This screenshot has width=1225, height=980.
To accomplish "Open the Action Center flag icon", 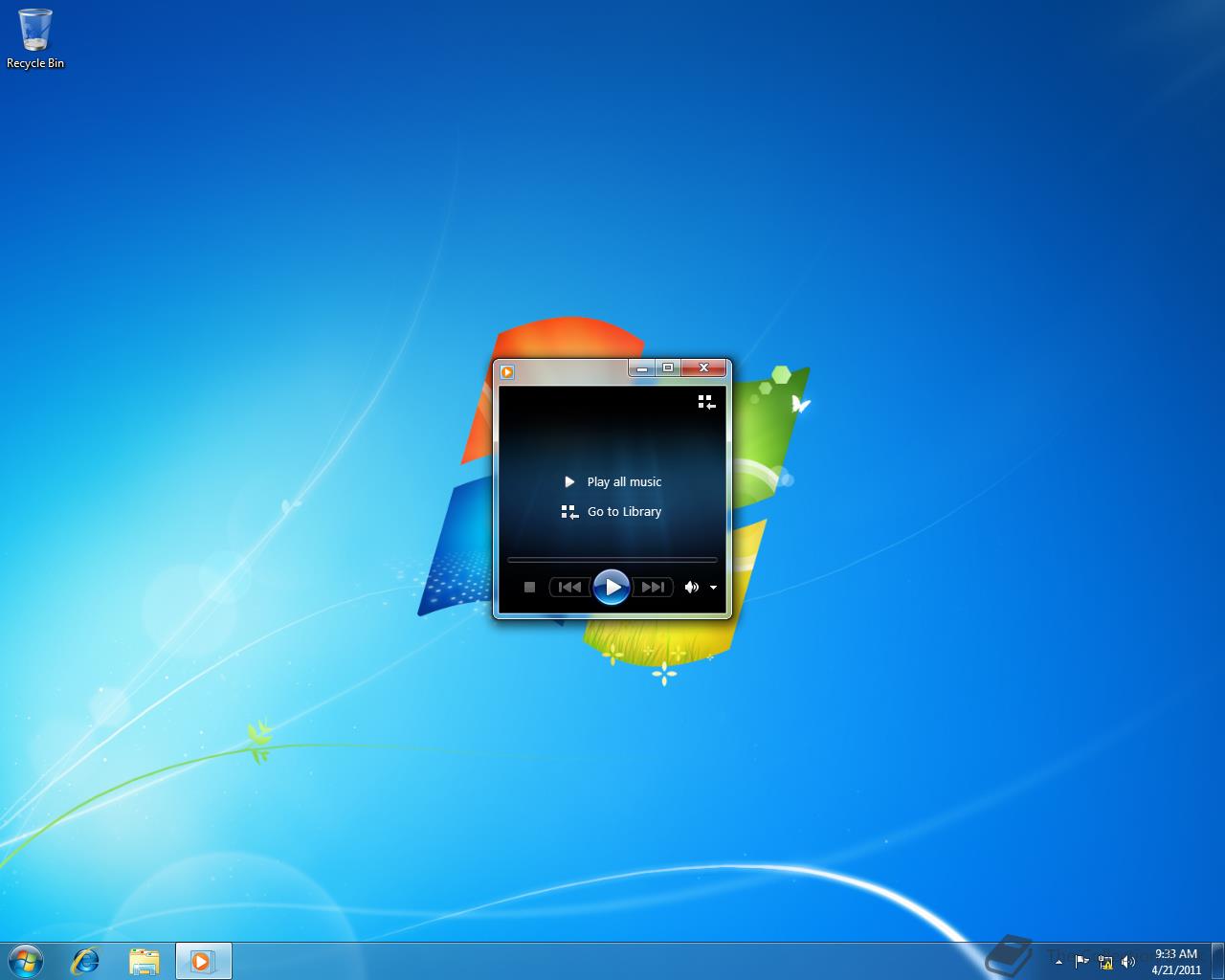I will coord(1080,962).
